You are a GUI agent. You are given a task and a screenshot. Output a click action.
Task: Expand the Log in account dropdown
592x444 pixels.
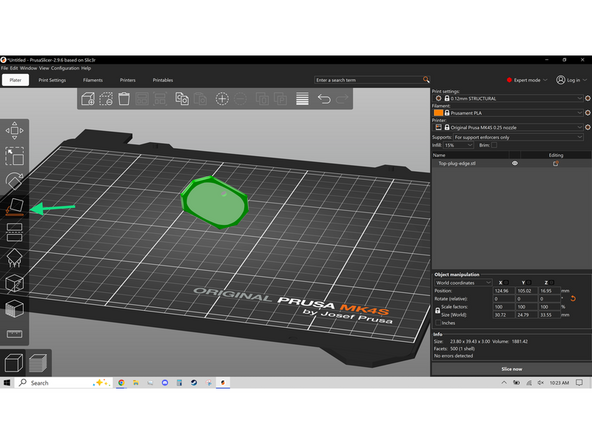[x=572, y=80]
